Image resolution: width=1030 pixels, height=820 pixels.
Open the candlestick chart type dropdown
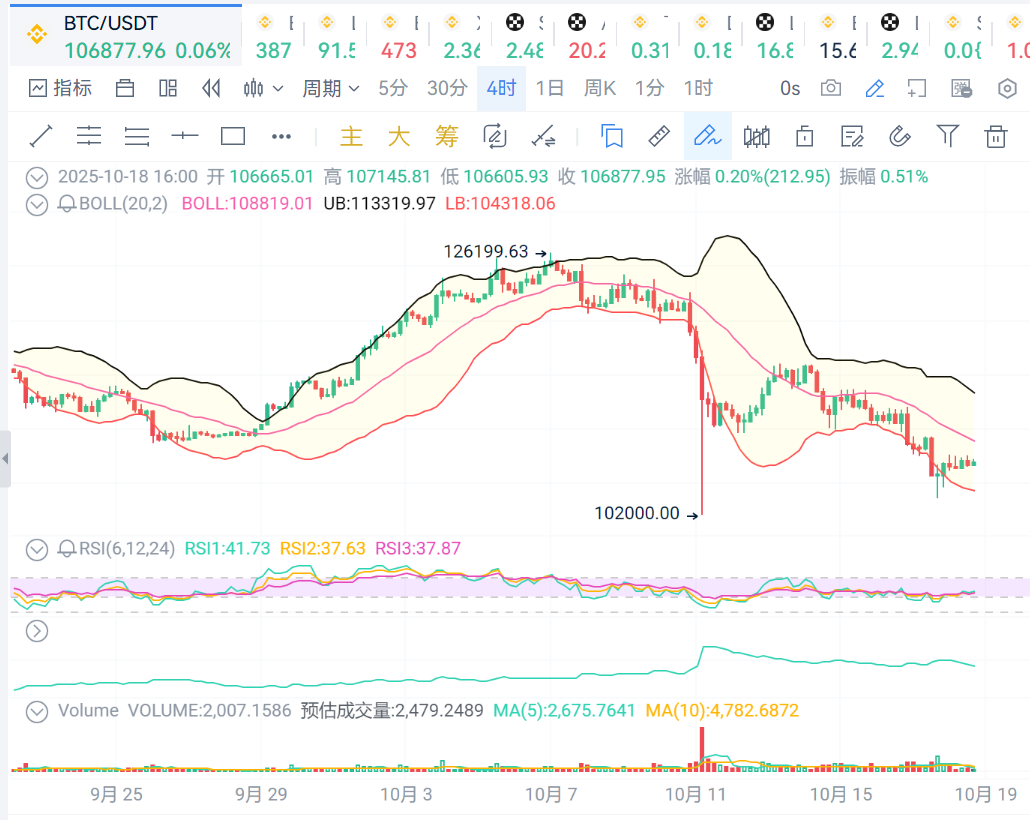[x=264, y=89]
